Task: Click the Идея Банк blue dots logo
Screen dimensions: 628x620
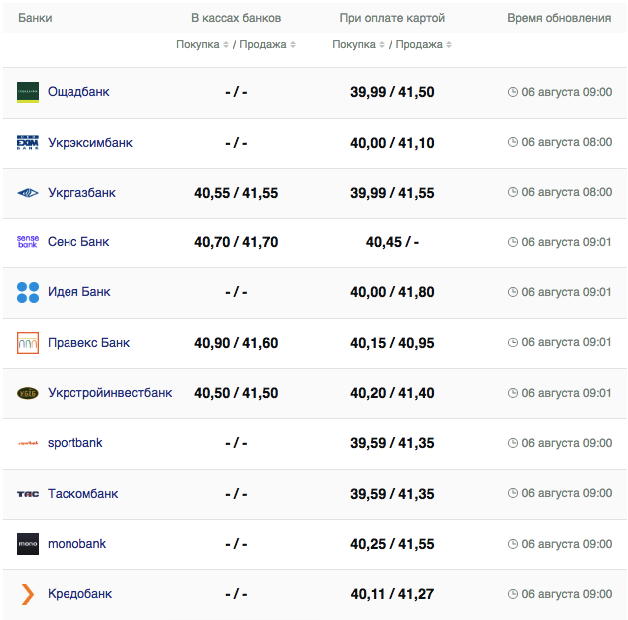Action: [x=28, y=292]
